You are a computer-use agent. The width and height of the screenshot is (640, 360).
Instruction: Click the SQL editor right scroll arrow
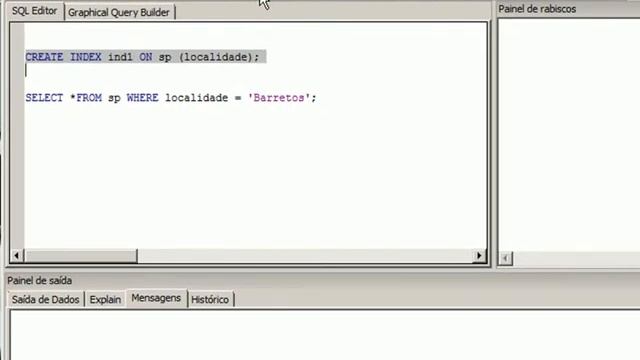point(479,256)
